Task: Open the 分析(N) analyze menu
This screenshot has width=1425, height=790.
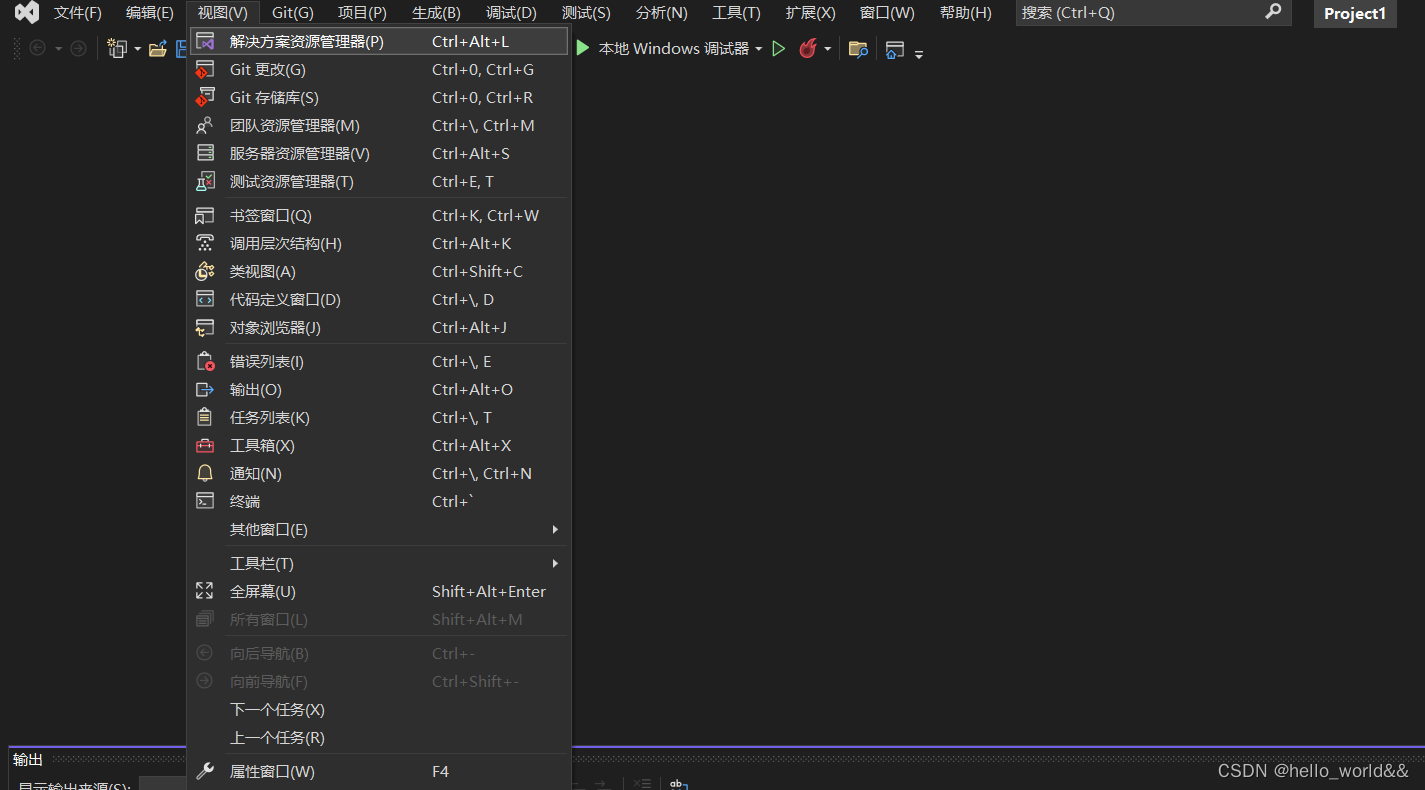Action: 662,13
